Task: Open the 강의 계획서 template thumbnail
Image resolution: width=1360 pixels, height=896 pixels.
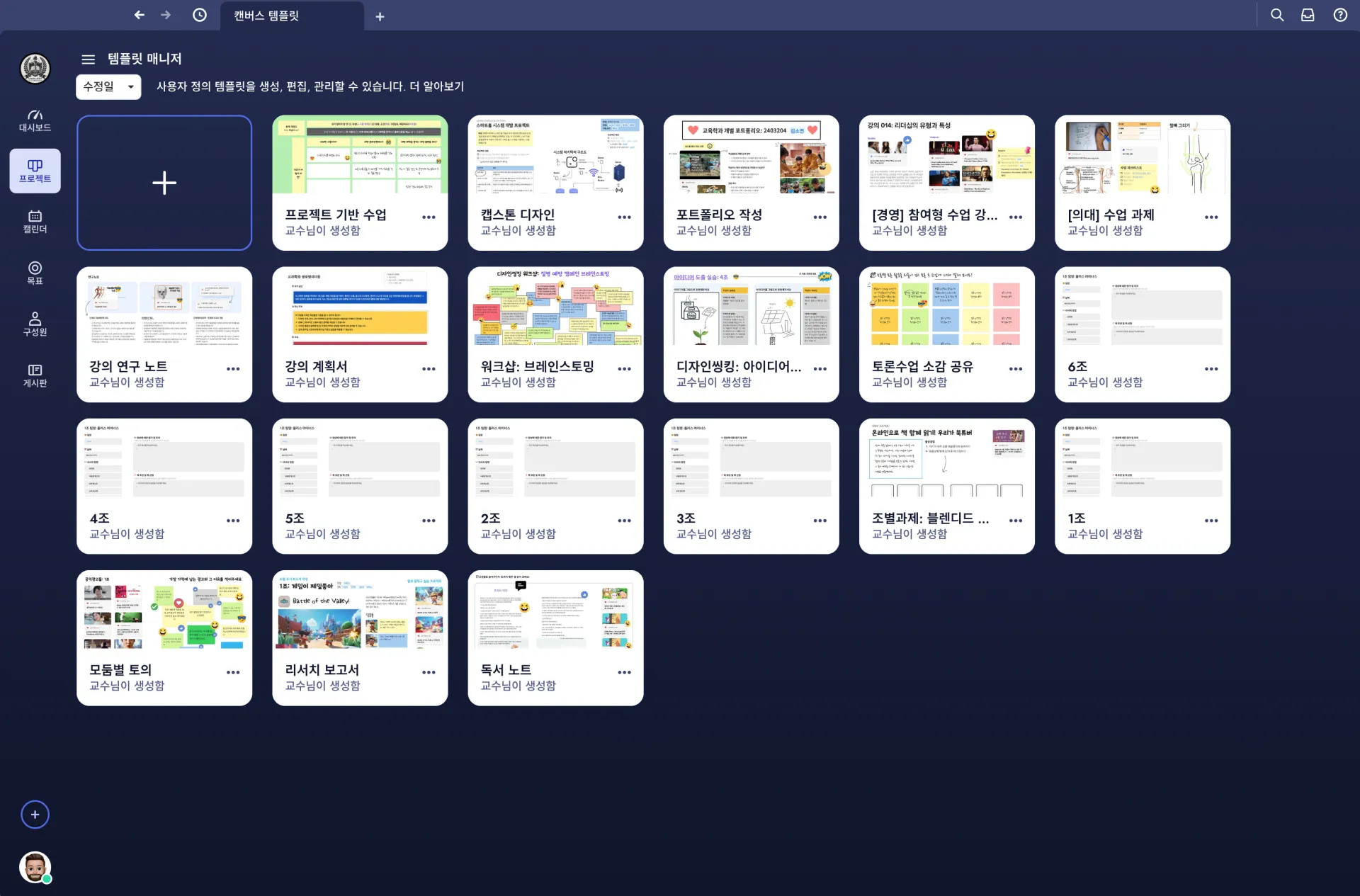Action: 360,306
